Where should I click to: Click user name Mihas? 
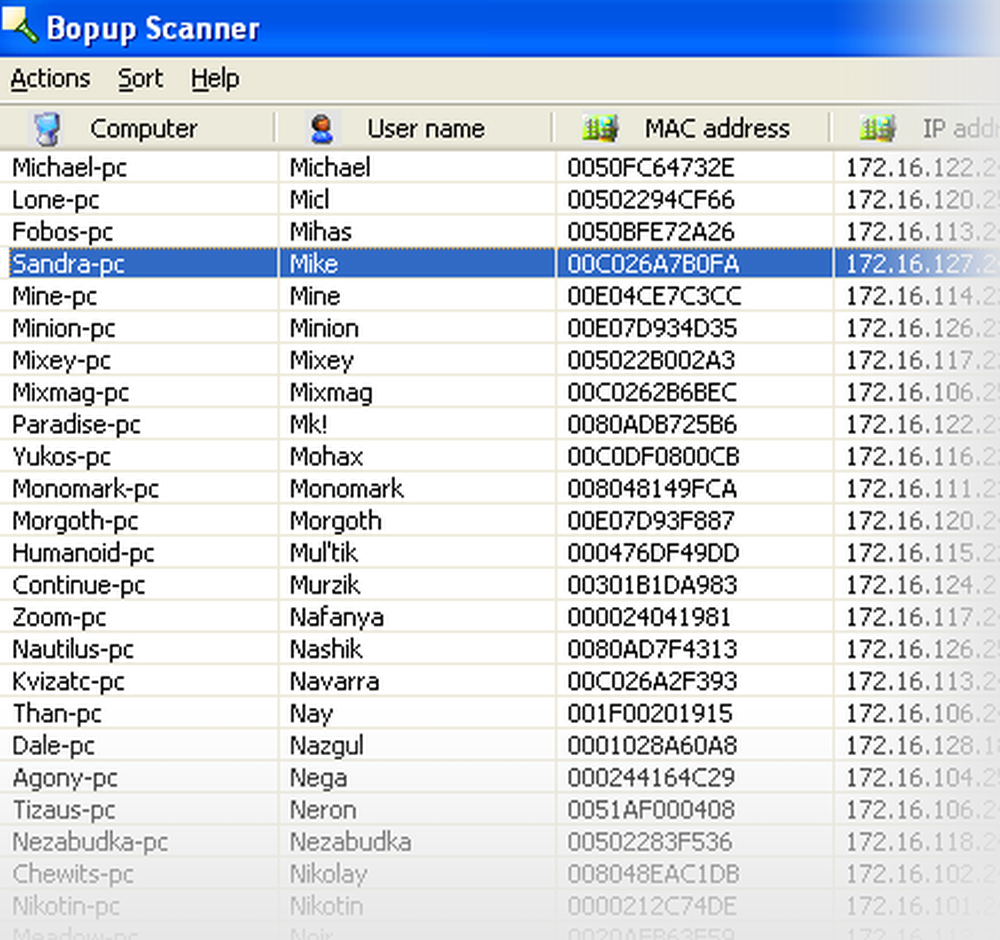(x=321, y=232)
